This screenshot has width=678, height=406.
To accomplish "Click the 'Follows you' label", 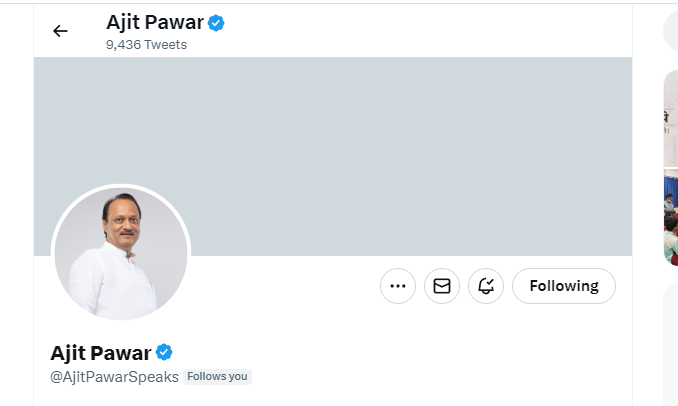I will click(x=217, y=377).
